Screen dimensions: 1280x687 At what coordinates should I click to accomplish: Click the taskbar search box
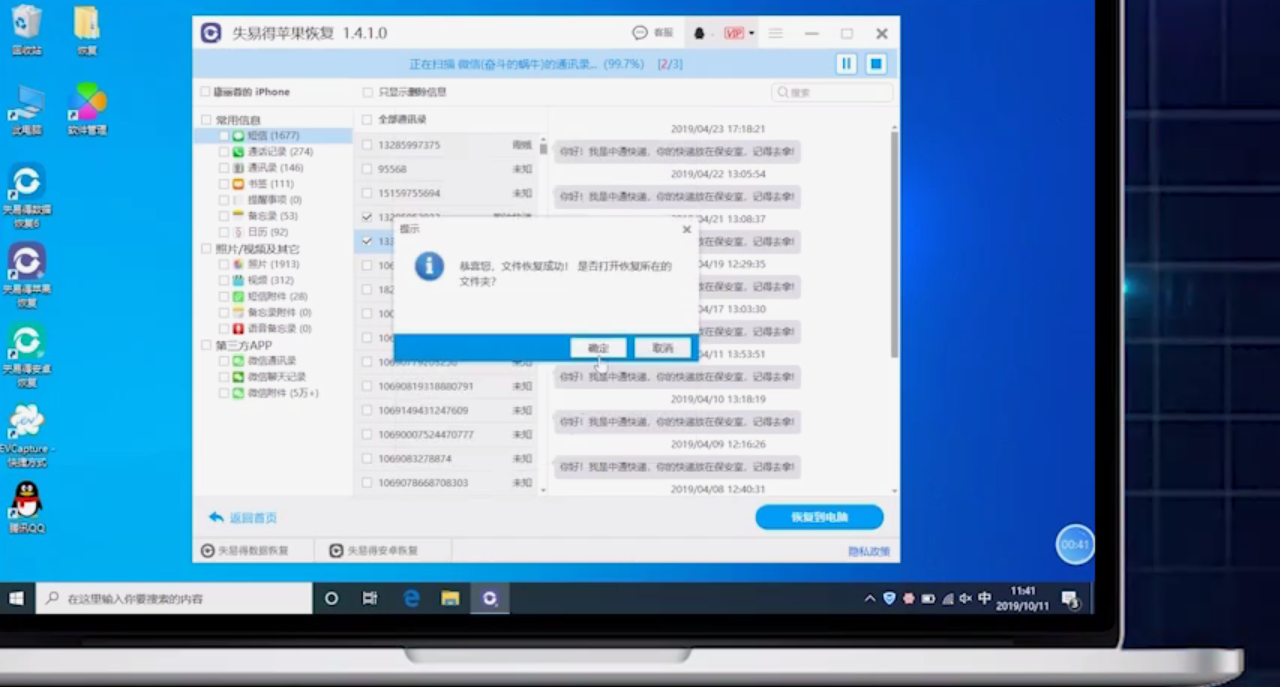tap(174, 598)
